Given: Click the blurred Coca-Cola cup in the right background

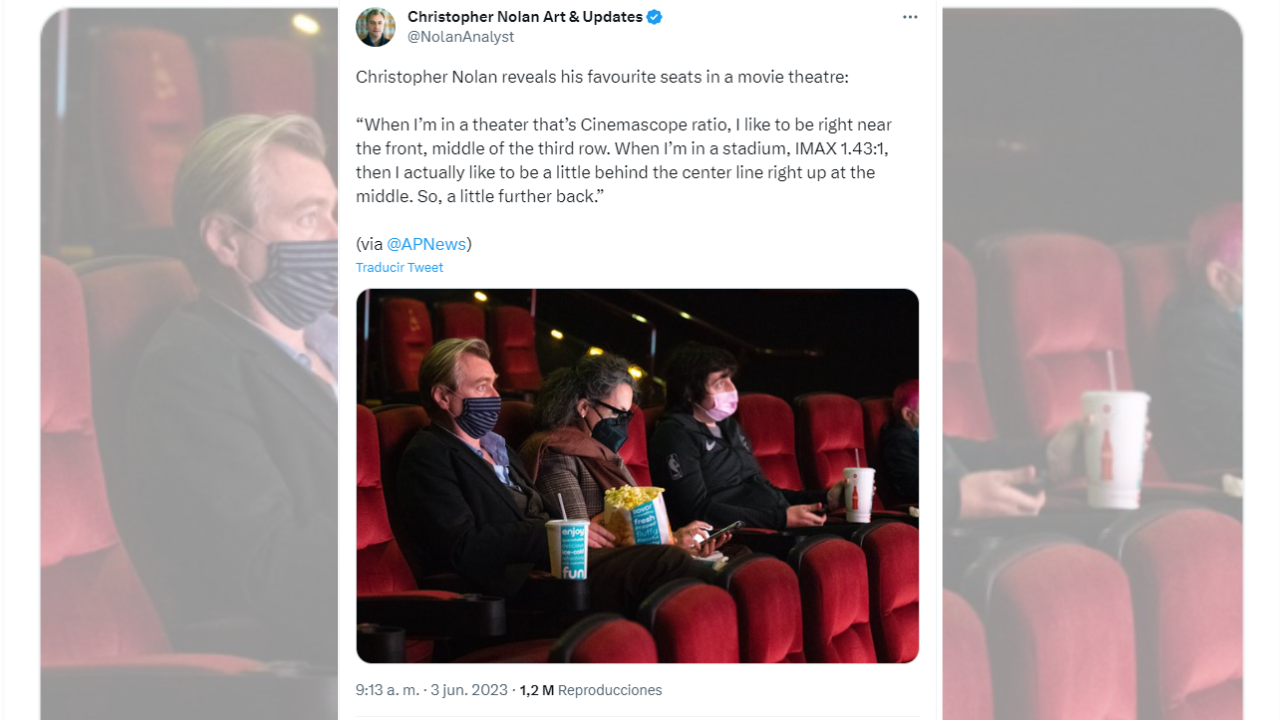Looking at the screenshot, I should (1114, 448).
